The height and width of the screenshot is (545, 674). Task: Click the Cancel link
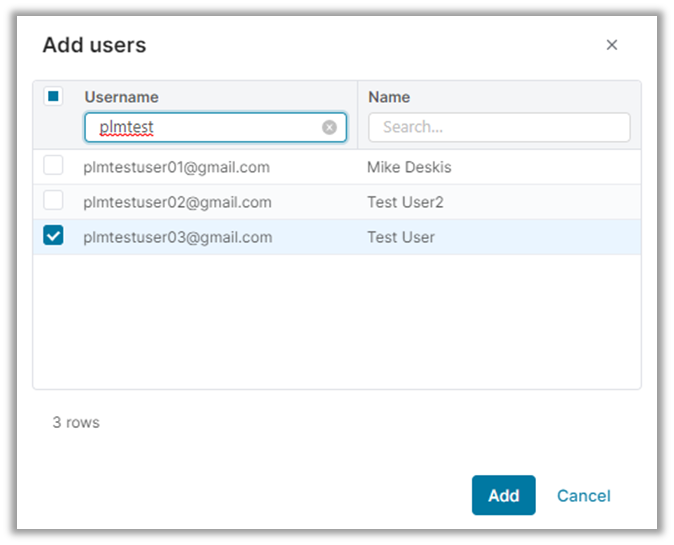click(583, 495)
